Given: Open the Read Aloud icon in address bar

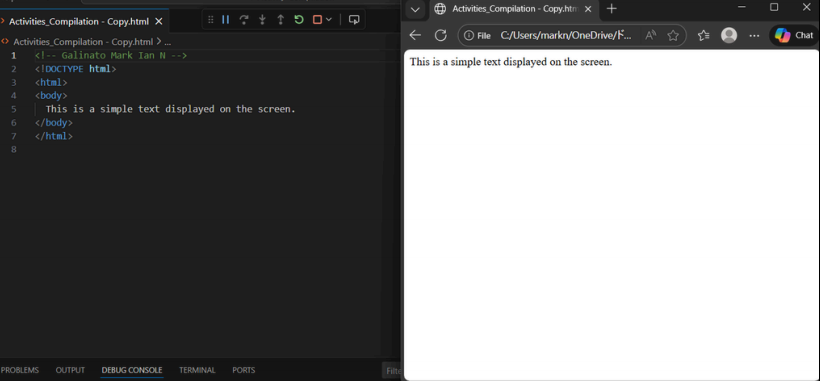Looking at the screenshot, I should pyautogui.click(x=651, y=36).
